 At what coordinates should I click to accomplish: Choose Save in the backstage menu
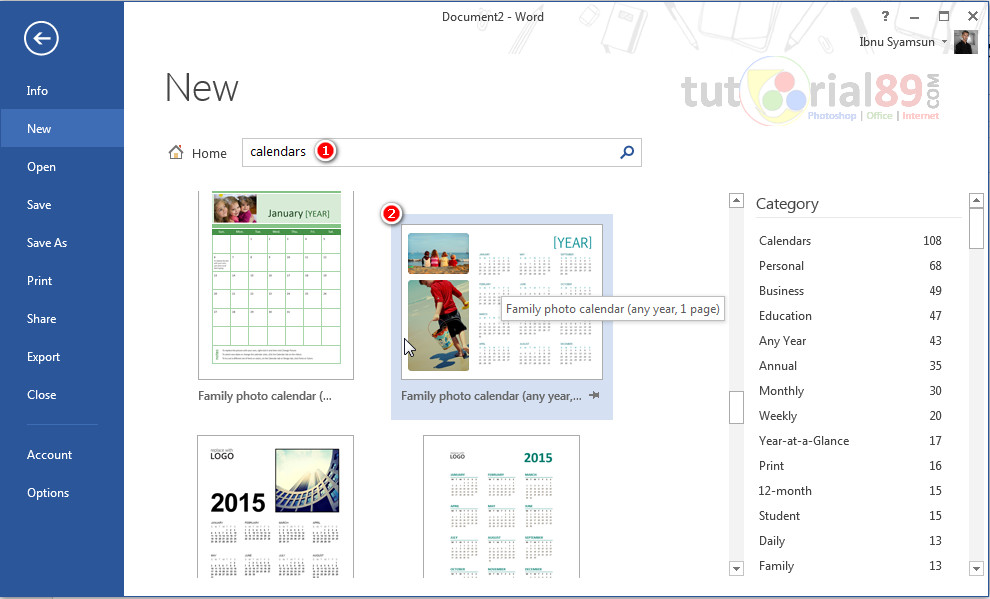click(x=39, y=205)
